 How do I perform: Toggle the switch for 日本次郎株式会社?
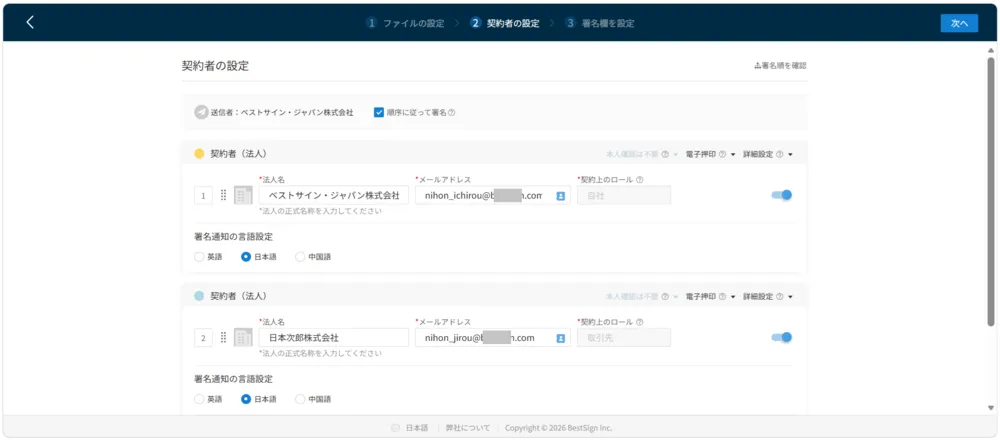click(781, 337)
